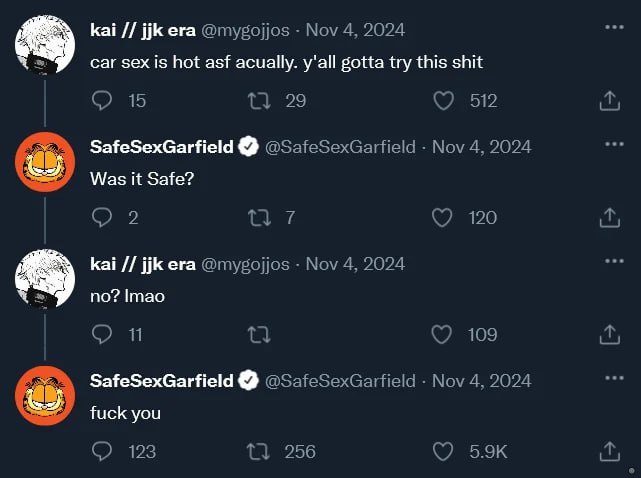Screen dimensions: 641x478
Task: Click Garfield avatar on the last tweet
Action: (46, 396)
